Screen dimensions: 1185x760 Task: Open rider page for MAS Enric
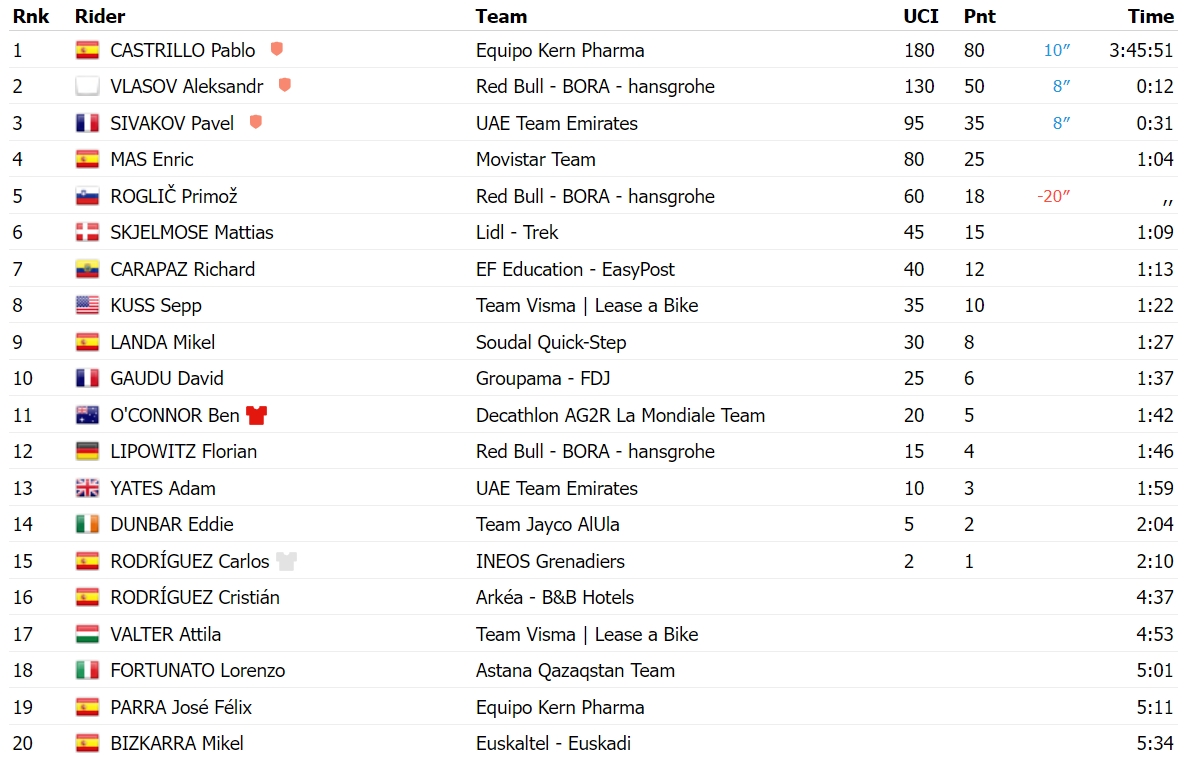(x=152, y=159)
